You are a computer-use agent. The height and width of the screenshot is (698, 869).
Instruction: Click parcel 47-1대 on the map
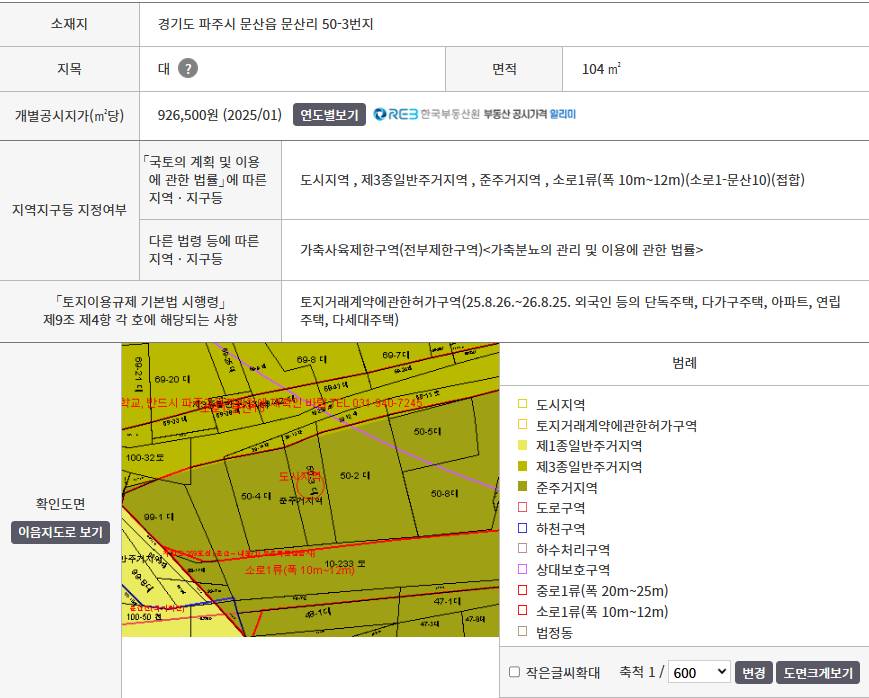(447, 602)
